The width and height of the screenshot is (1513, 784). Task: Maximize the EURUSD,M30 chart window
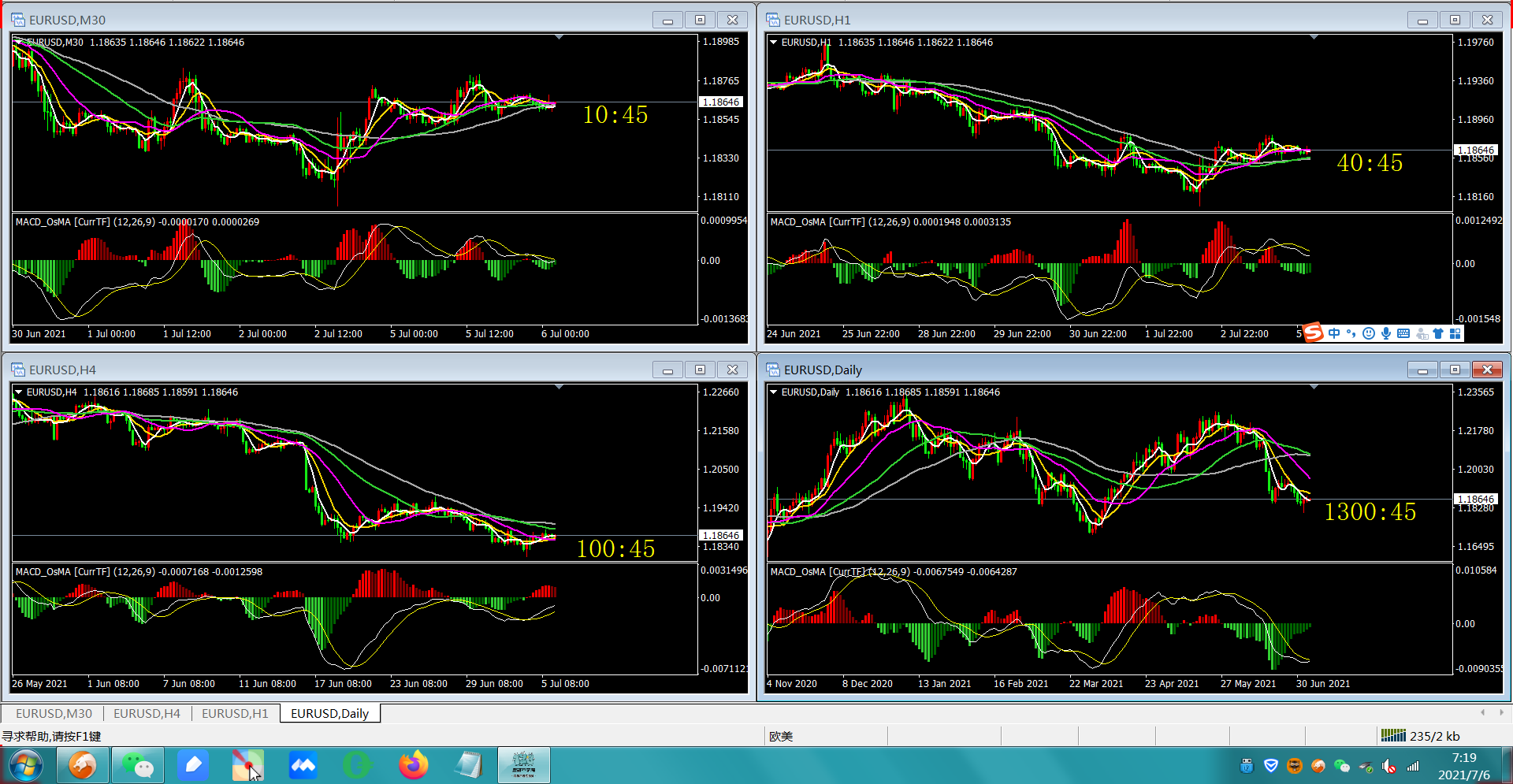(x=700, y=20)
